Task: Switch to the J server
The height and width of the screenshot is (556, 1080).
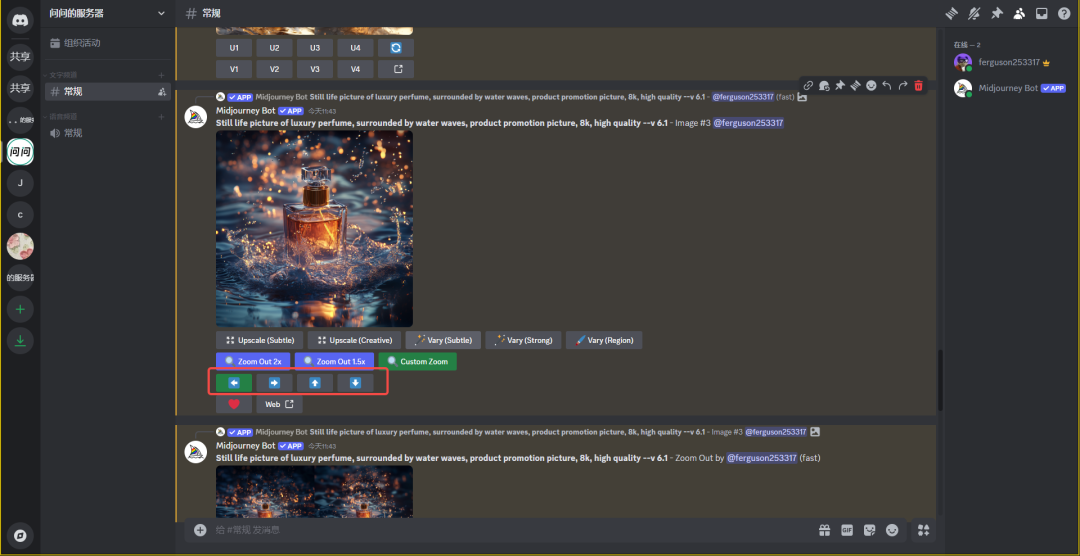Action: (x=20, y=183)
